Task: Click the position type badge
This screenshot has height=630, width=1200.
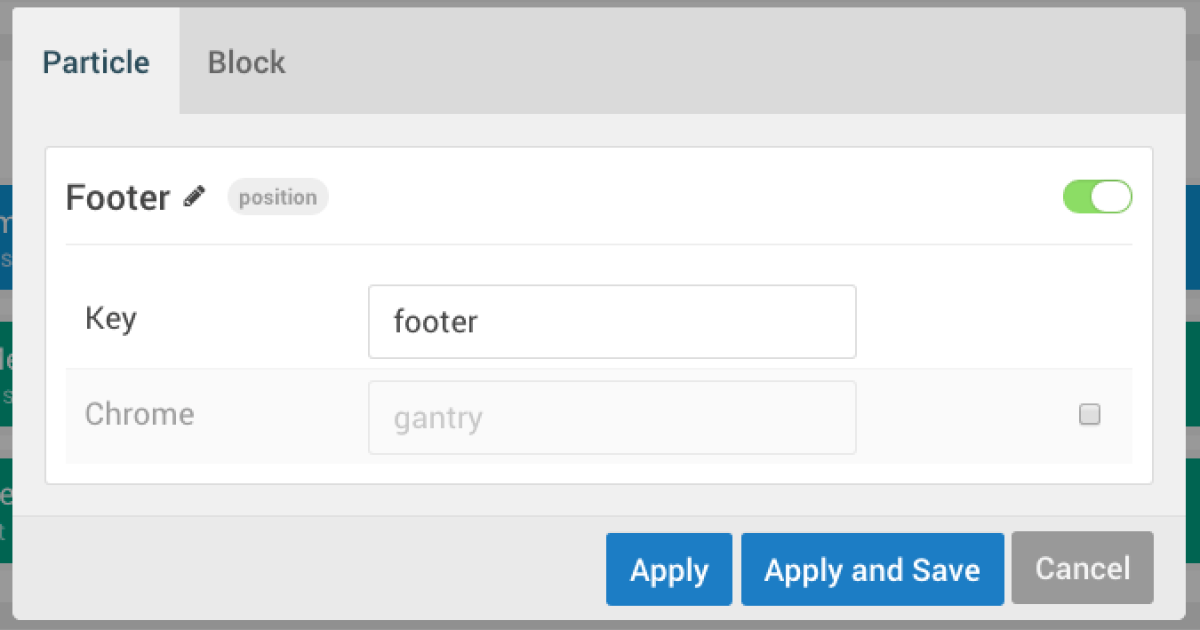Action: coord(278,197)
